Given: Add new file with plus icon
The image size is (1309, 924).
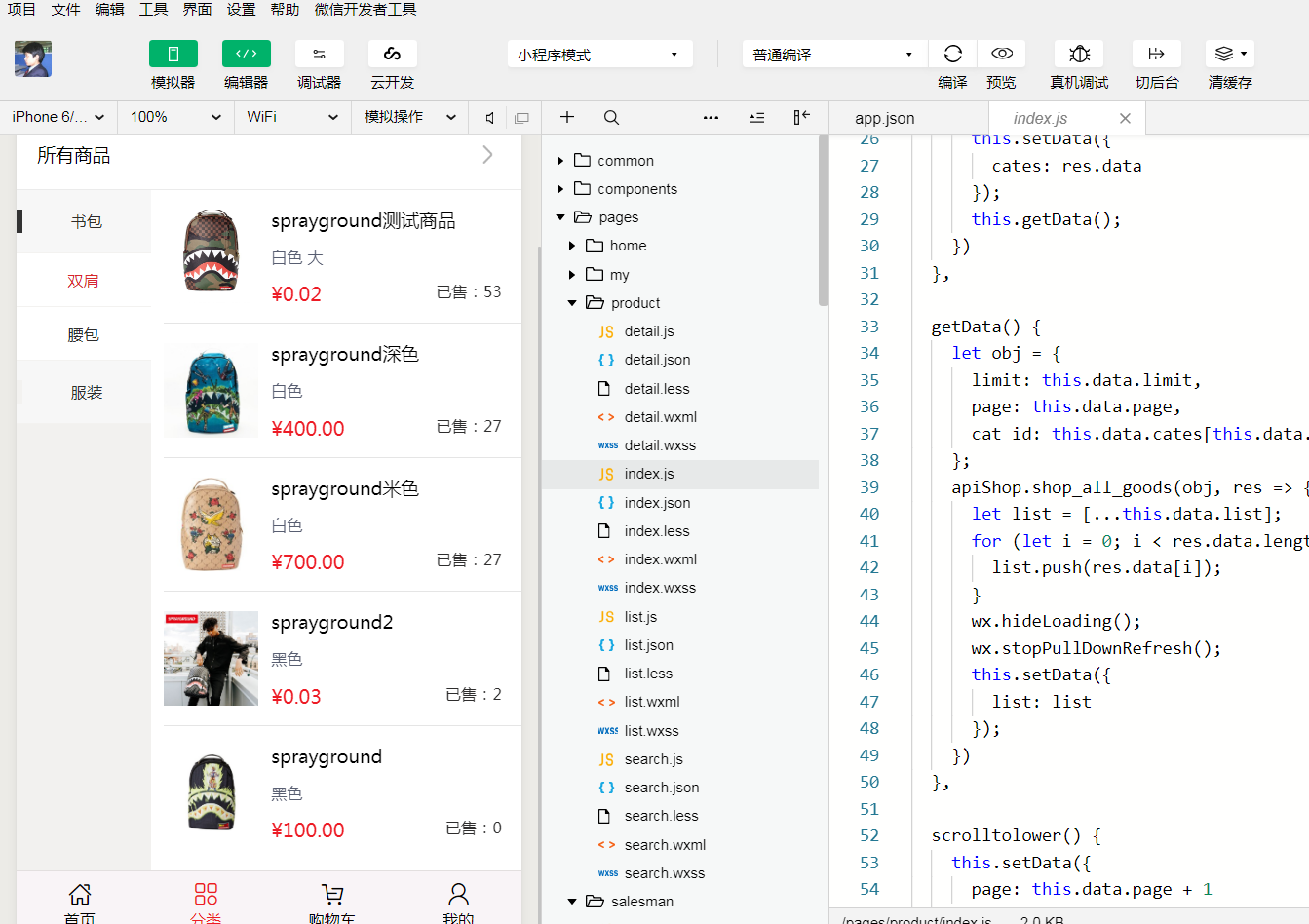Looking at the screenshot, I should (566, 118).
